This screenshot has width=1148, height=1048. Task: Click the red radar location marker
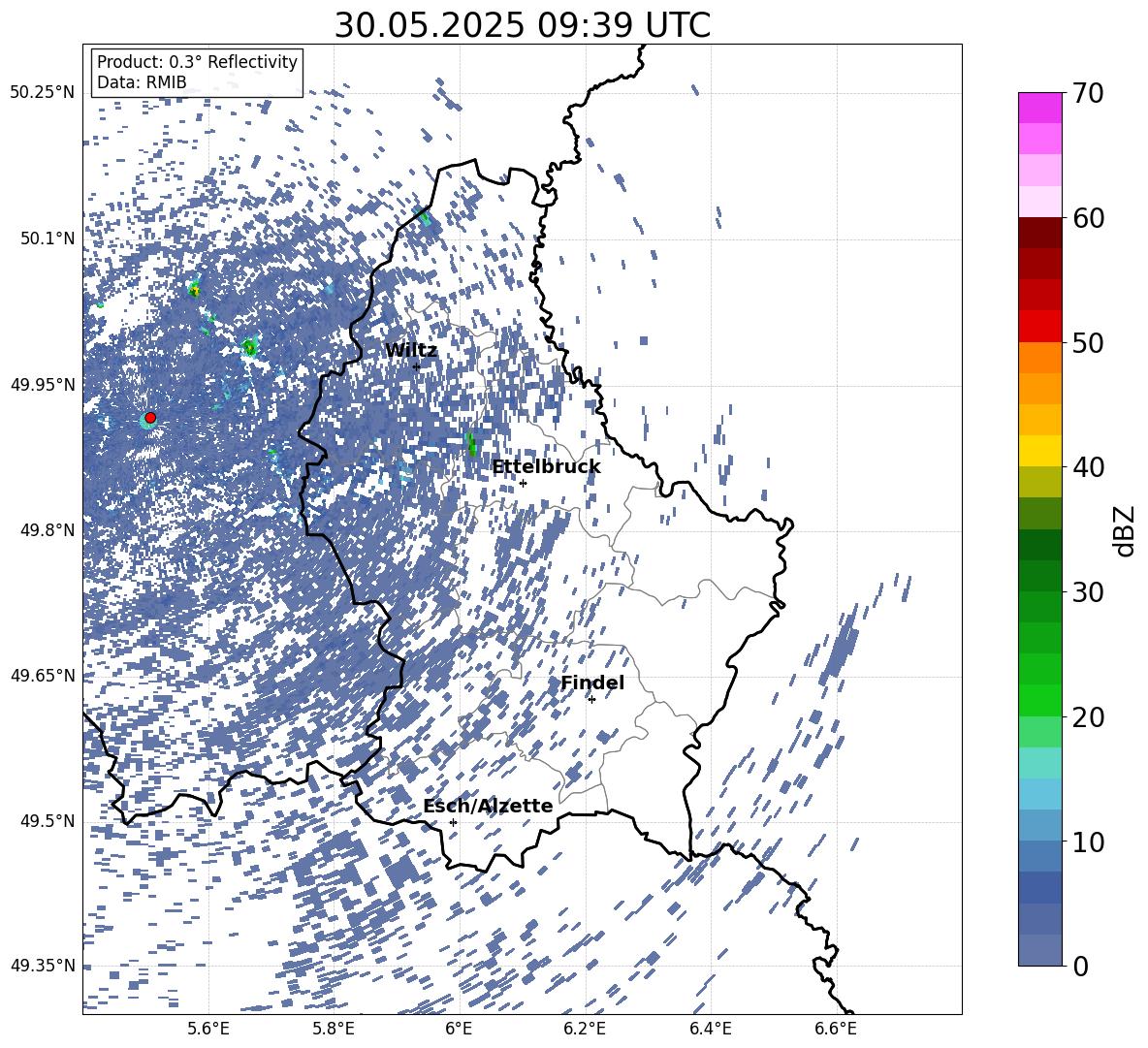click(150, 418)
